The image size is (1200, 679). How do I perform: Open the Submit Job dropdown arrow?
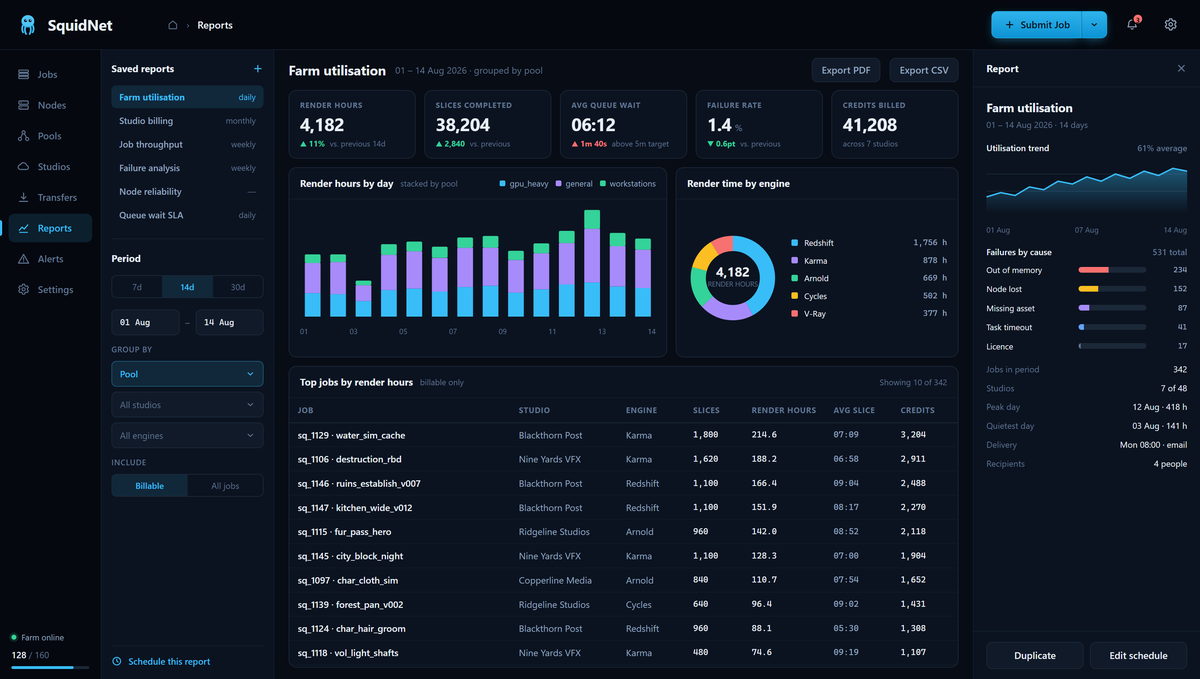[1094, 25]
